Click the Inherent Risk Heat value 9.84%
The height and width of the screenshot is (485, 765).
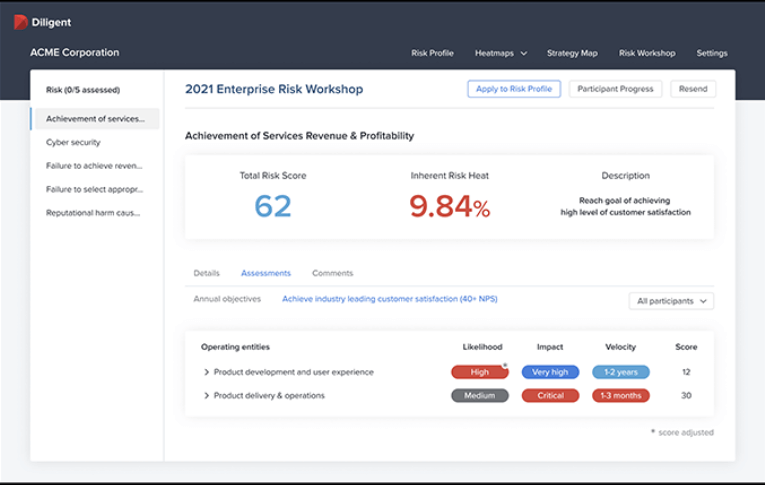(x=449, y=206)
